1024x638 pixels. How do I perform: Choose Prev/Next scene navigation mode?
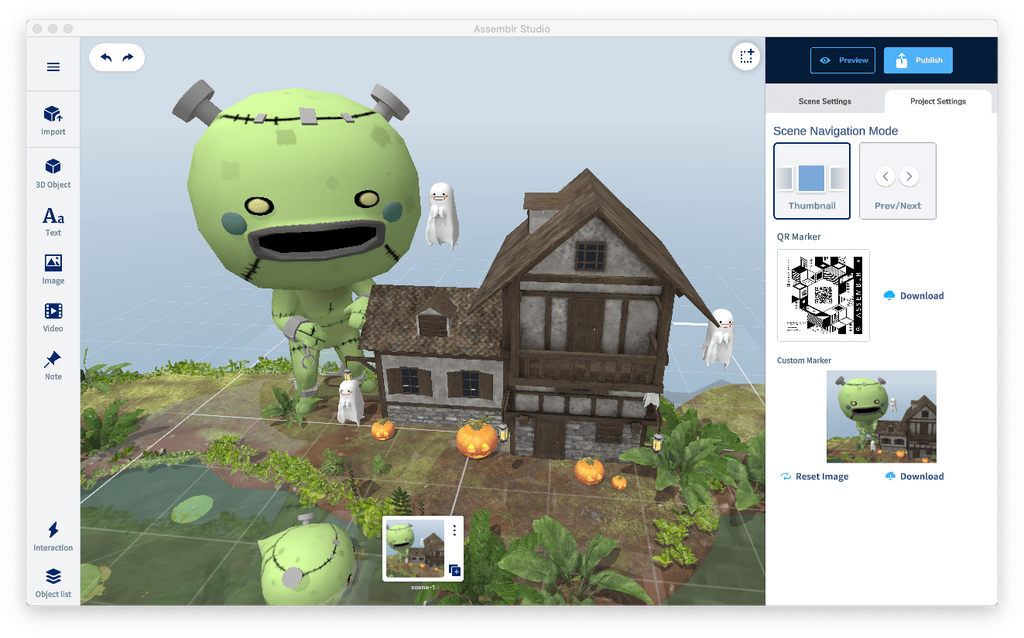[x=897, y=181]
